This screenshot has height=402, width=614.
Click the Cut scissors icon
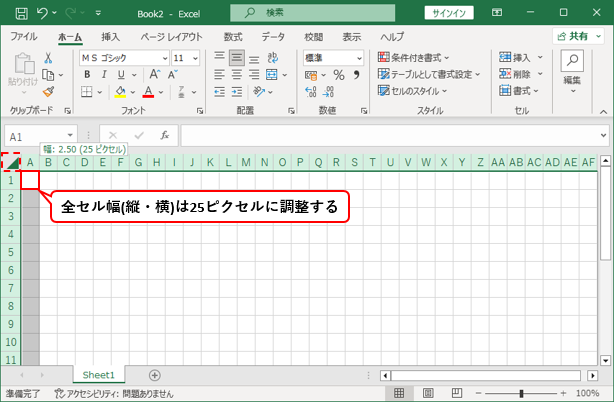[x=48, y=58]
